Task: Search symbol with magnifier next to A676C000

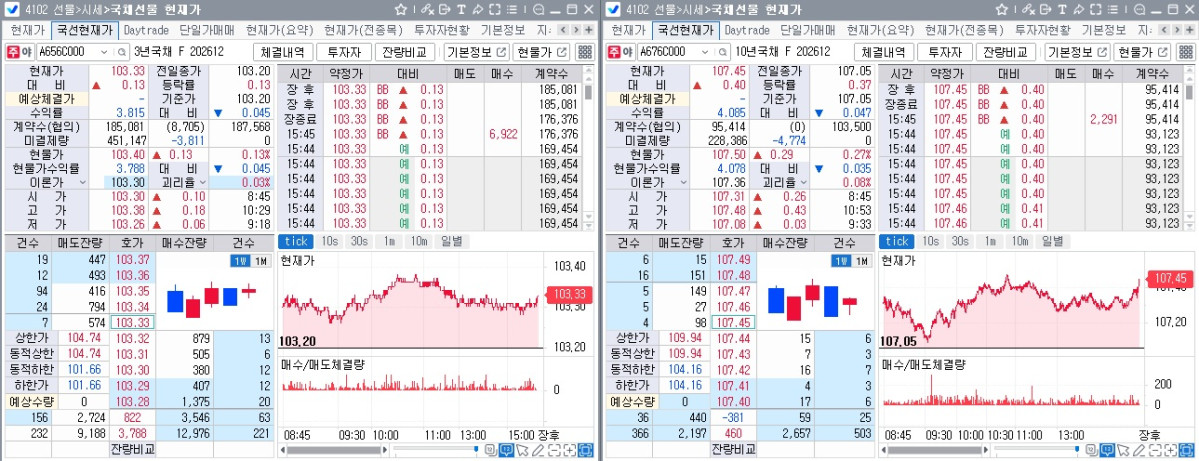Action: (722, 52)
